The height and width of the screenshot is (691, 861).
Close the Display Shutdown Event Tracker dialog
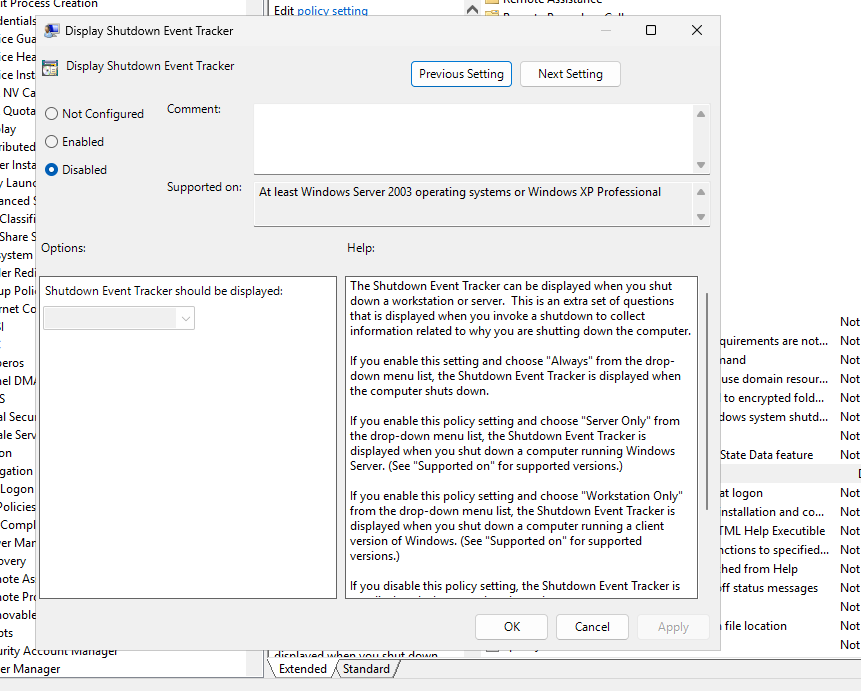[697, 31]
